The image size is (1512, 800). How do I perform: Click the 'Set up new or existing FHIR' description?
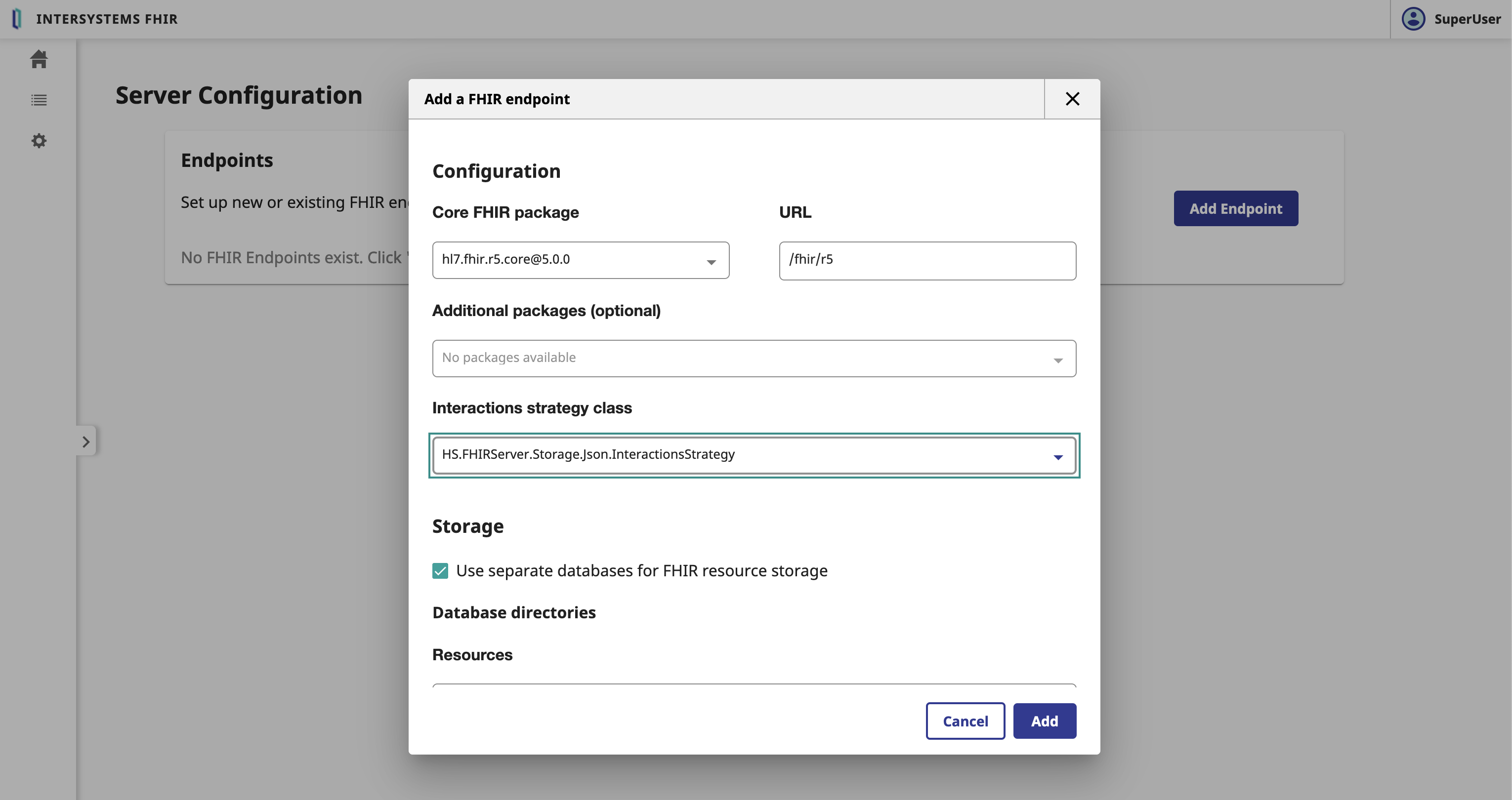click(294, 202)
